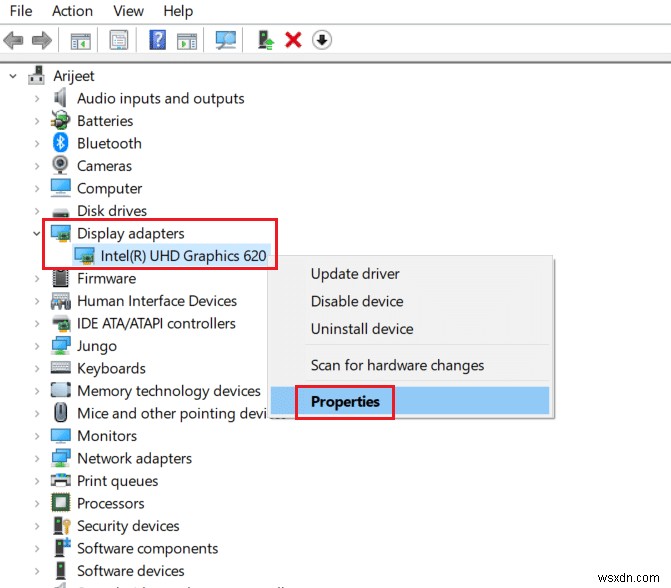Select the Cameras label

104,166
